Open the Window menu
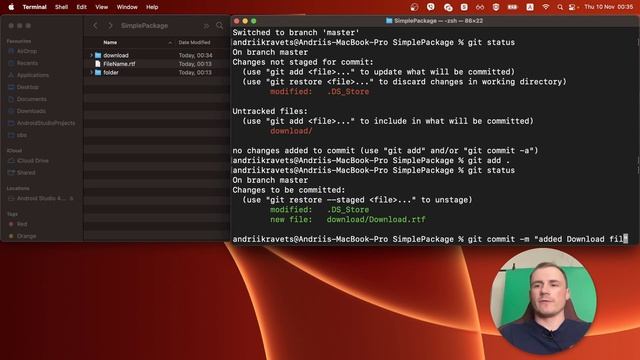640x360 pixels. point(127,7)
